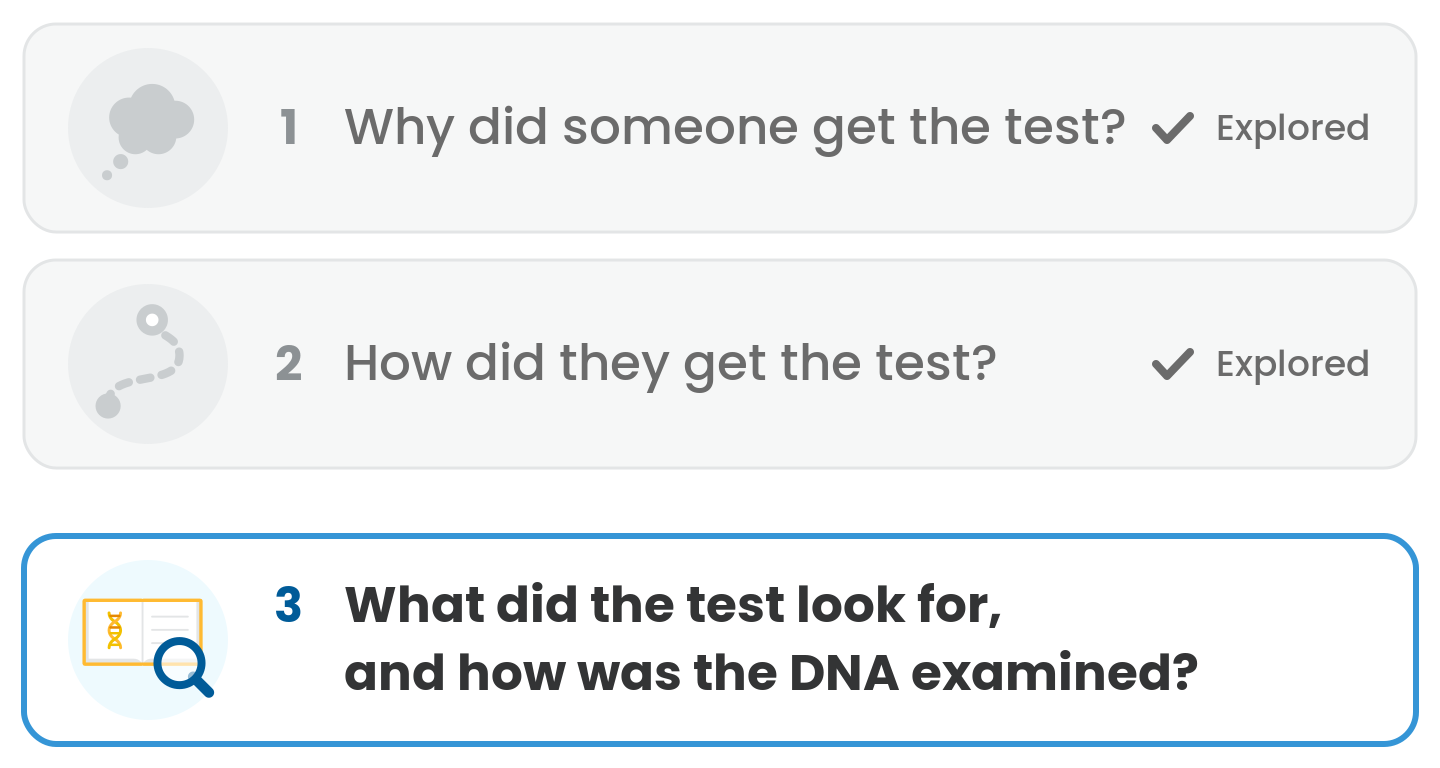Screen dimensions: 1440x768
Task: Click the Explored status on card 2
Action: click(x=1292, y=364)
